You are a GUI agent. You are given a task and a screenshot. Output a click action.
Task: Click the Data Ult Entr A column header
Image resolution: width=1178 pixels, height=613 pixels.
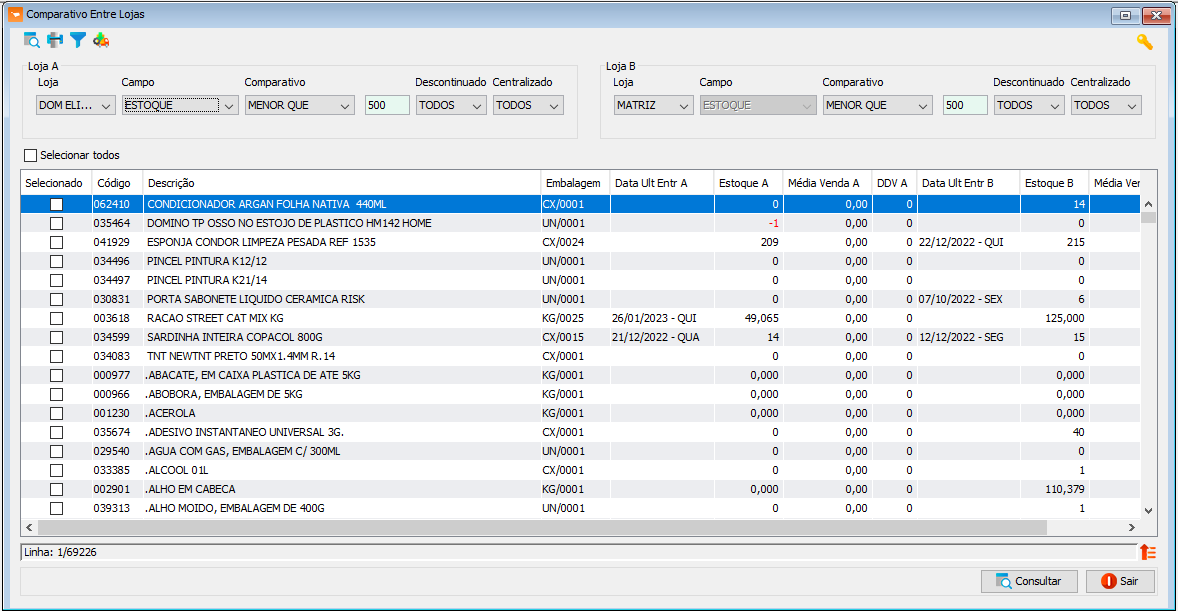662,183
